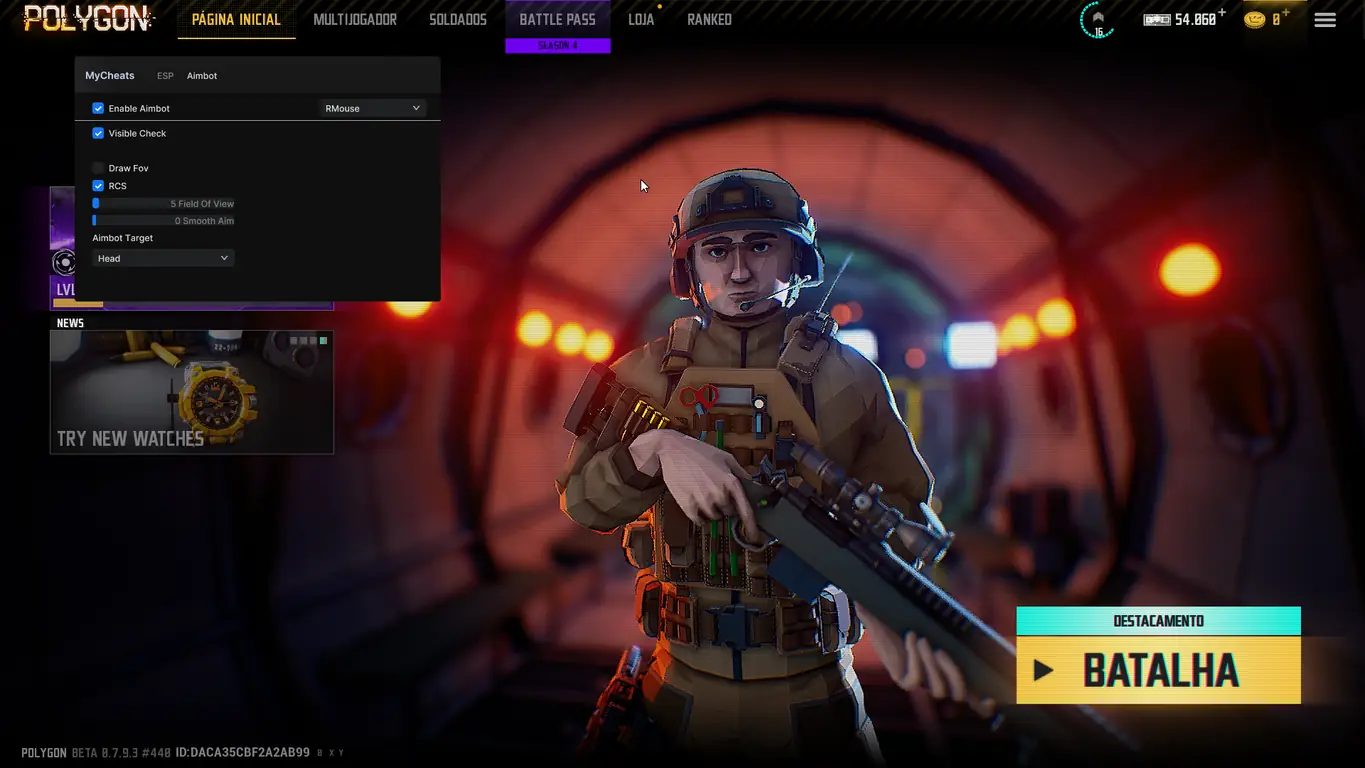This screenshot has height=768, width=1365.
Task: Click the POLYGON logo
Action: (x=89, y=19)
